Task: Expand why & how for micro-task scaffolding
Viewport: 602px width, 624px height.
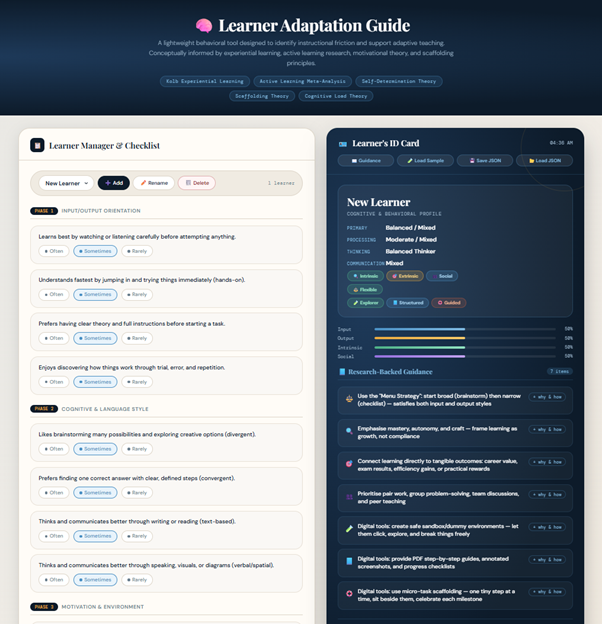Action: coord(547,592)
